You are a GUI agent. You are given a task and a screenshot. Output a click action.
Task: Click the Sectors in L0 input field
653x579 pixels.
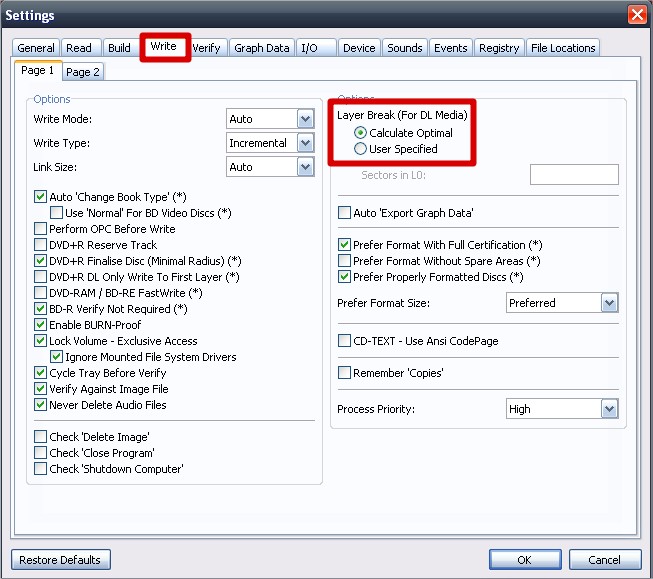pyautogui.click(x=574, y=175)
